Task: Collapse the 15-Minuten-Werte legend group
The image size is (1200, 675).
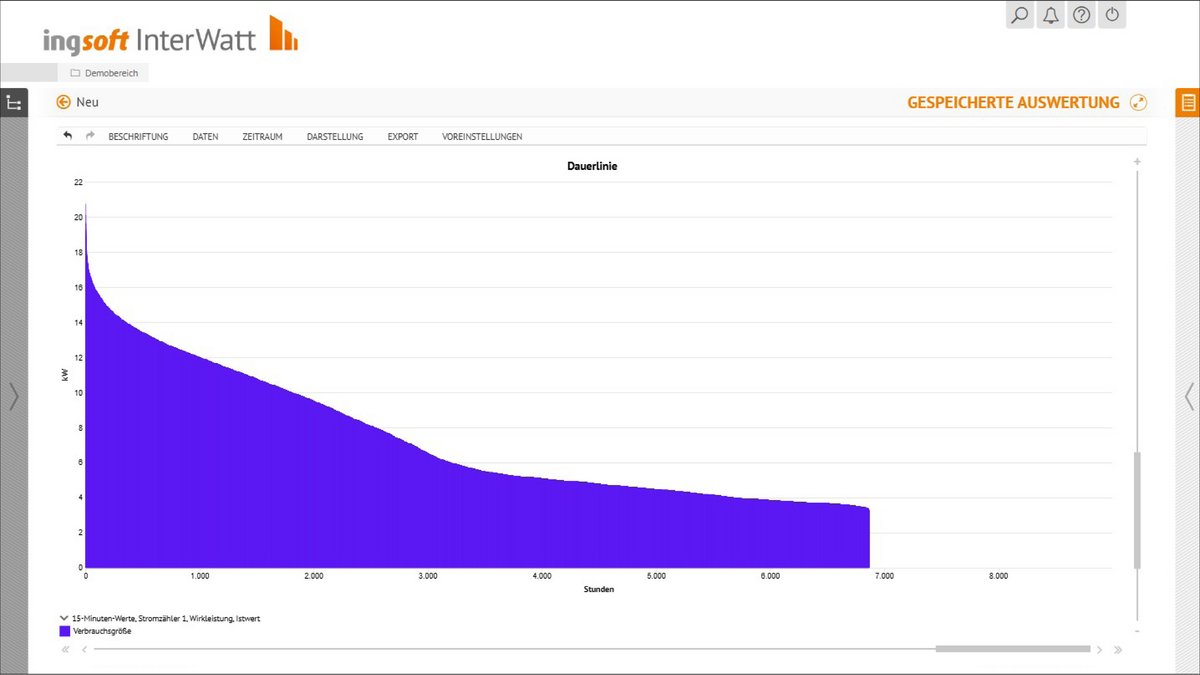Action: coord(65,619)
